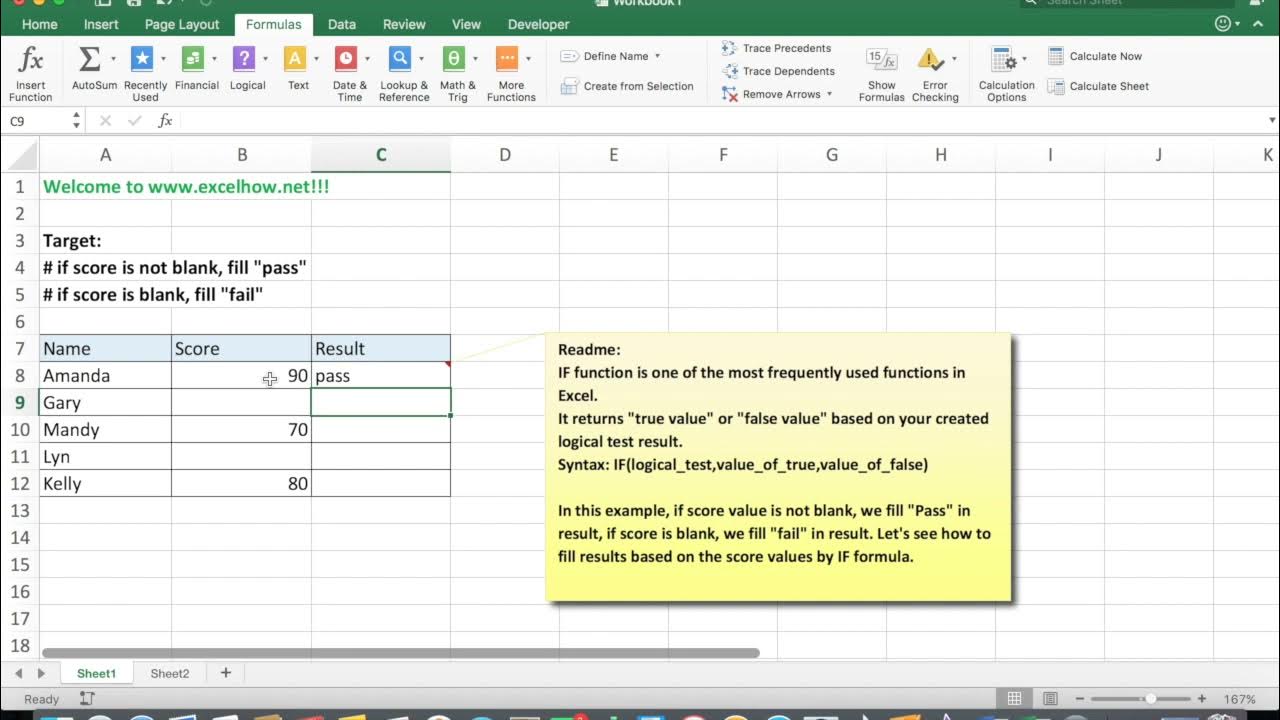Select the score cell with 70
The width and height of the screenshot is (1280, 720).
tap(241, 430)
